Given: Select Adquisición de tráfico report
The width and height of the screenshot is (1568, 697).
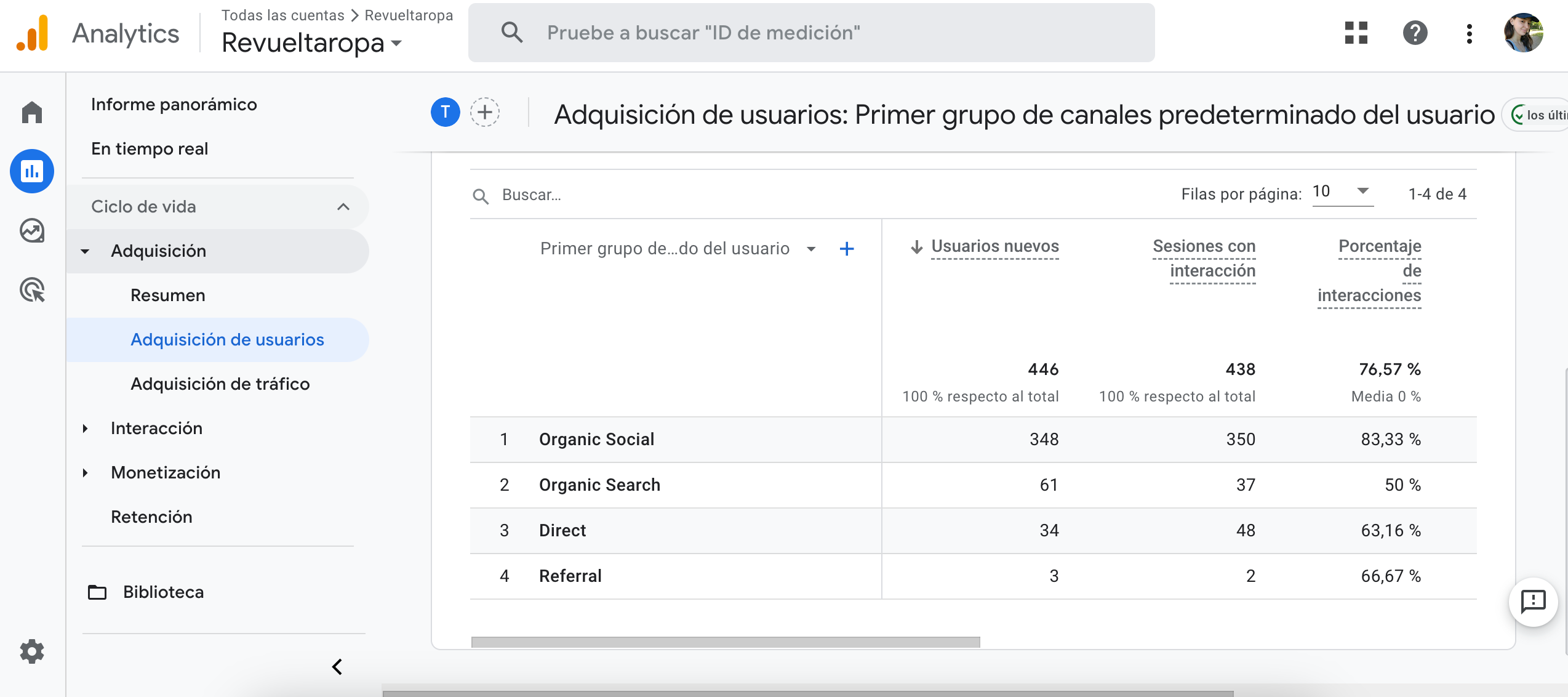Looking at the screenshot, I should point(220,384).
